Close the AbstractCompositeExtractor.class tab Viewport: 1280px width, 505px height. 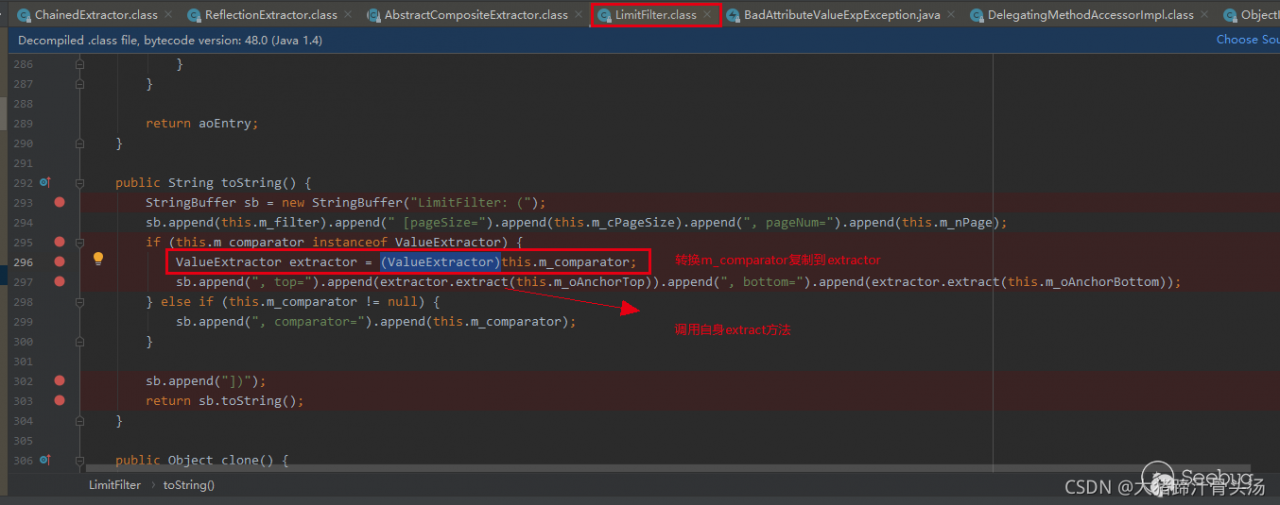(x=578, y=15)
